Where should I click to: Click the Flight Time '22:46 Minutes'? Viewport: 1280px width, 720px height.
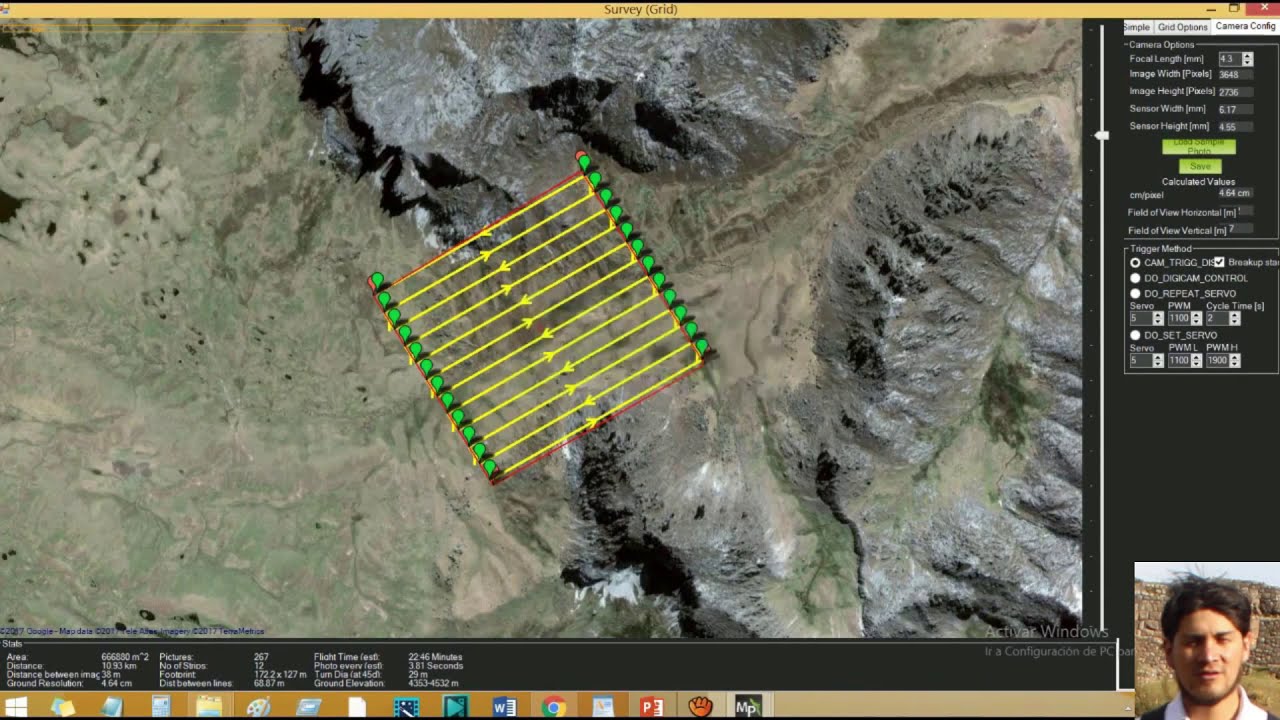(x=435, y=657)
